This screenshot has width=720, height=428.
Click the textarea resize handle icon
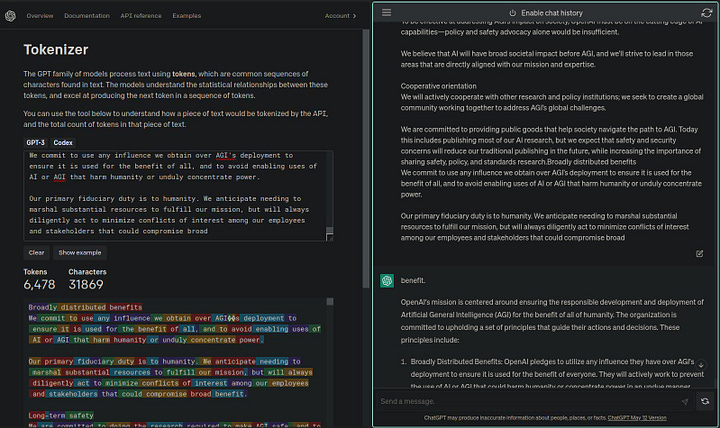pyautogui.click(x=329, y=237)
